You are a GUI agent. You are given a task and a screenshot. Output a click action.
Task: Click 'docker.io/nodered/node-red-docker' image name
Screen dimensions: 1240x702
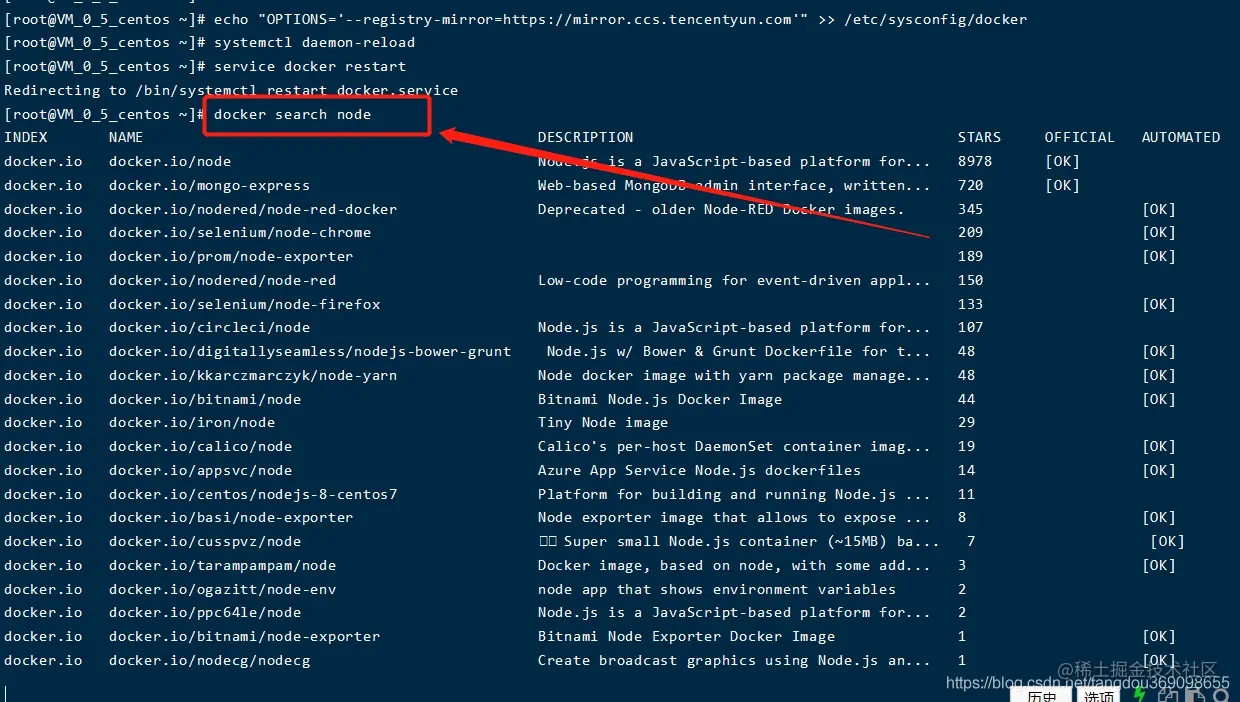(x=253, y=209)
